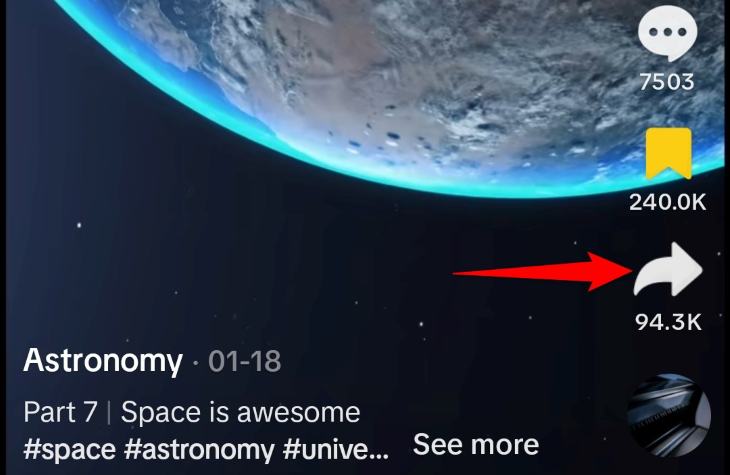This screenshot has width=730, height=475.
Task: Share the video with the arrow icon
Action: [x=668, y=270]
